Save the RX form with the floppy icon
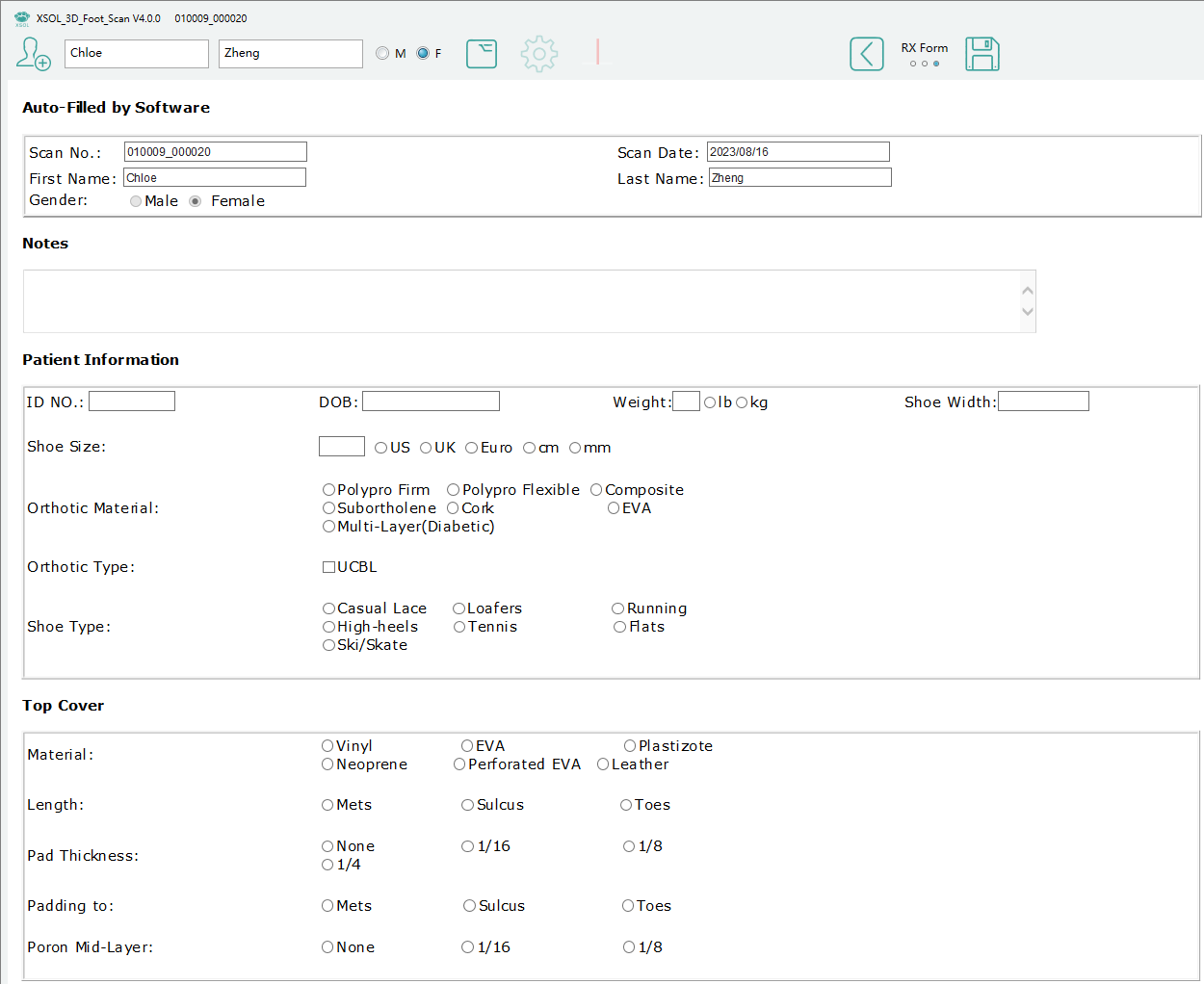Viewport: 1204px width, 984px height. point(982,54)
